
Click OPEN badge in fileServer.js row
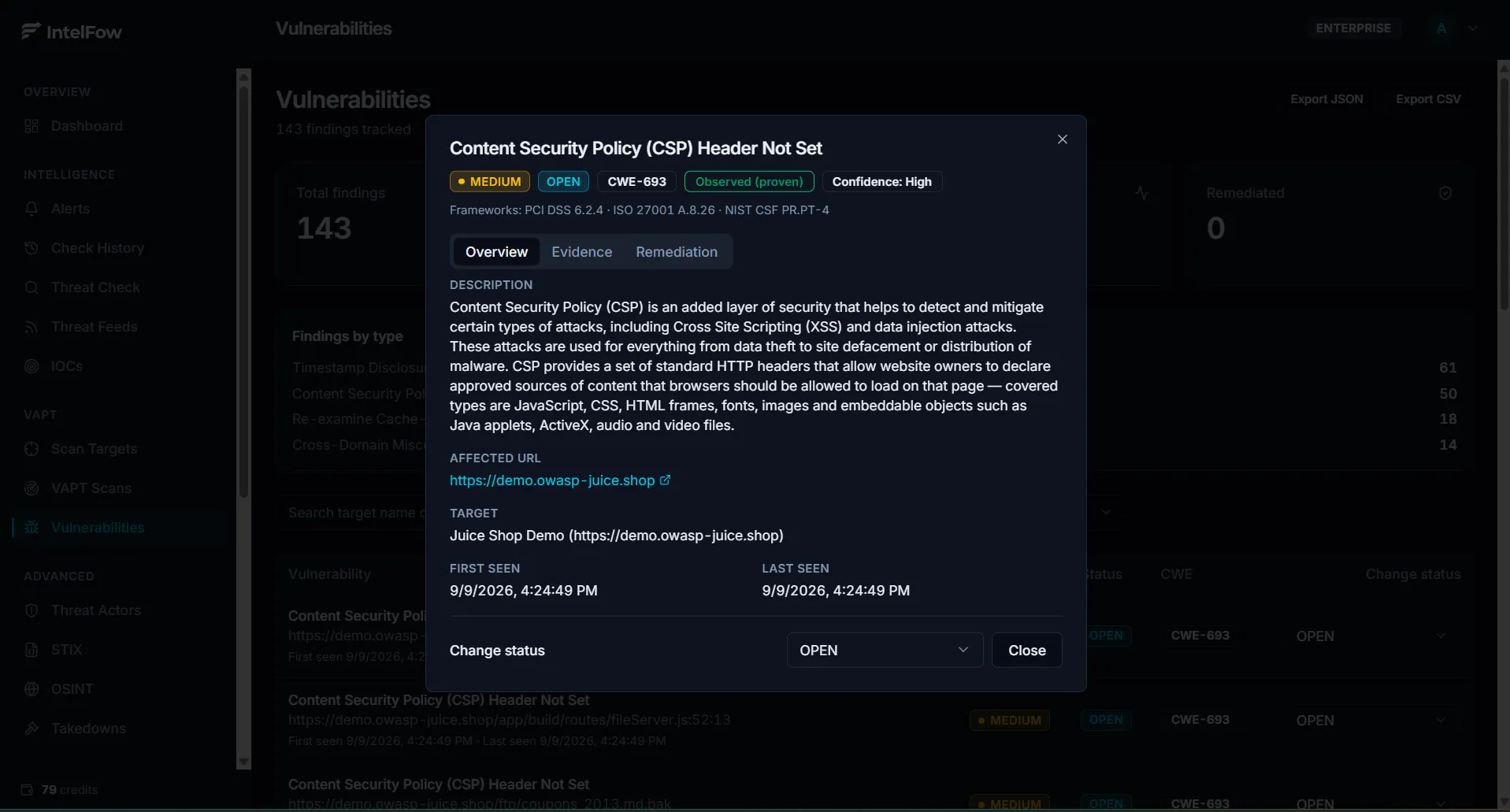coord(1106,720)
